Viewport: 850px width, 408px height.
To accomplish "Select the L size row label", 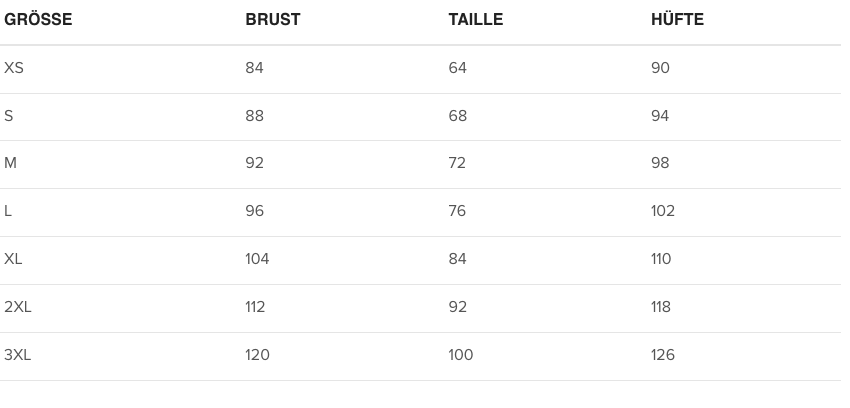I will point(9,211).
